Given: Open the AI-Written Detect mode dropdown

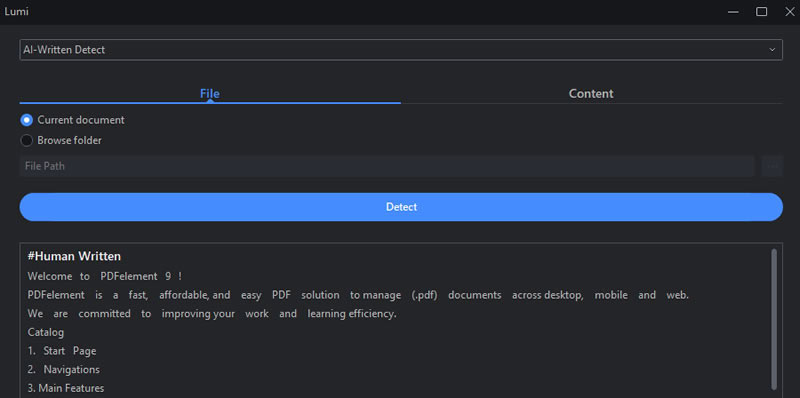Looking at the screenshot, I should pos(401,49).
